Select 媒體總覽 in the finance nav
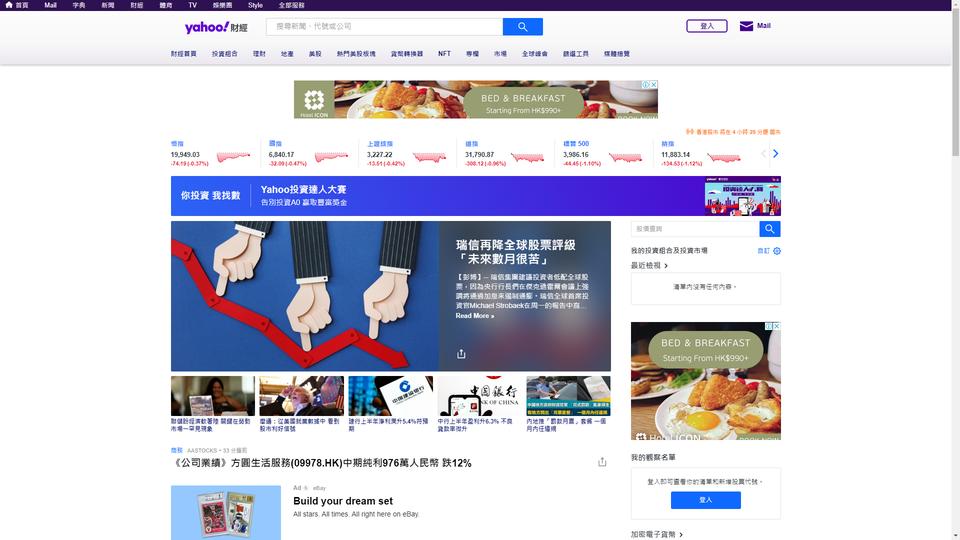The width and height of the screenshot is (960, 540). tap(617, 54)
